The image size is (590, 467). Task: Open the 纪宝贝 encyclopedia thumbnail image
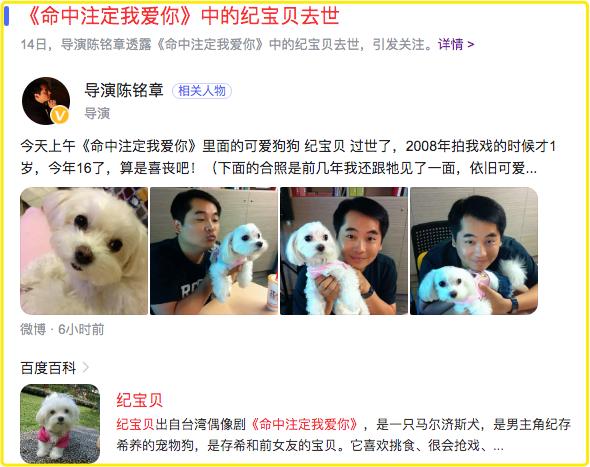(60, 424)
